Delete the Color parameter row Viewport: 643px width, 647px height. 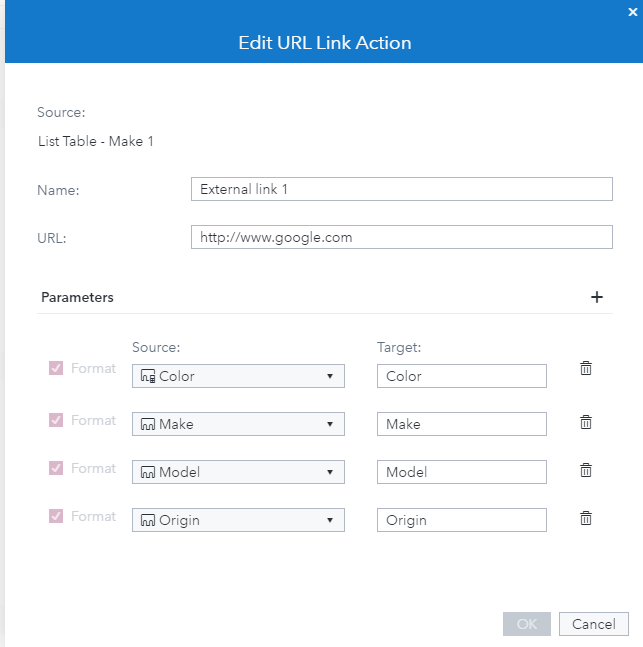[x=586, y=369]
